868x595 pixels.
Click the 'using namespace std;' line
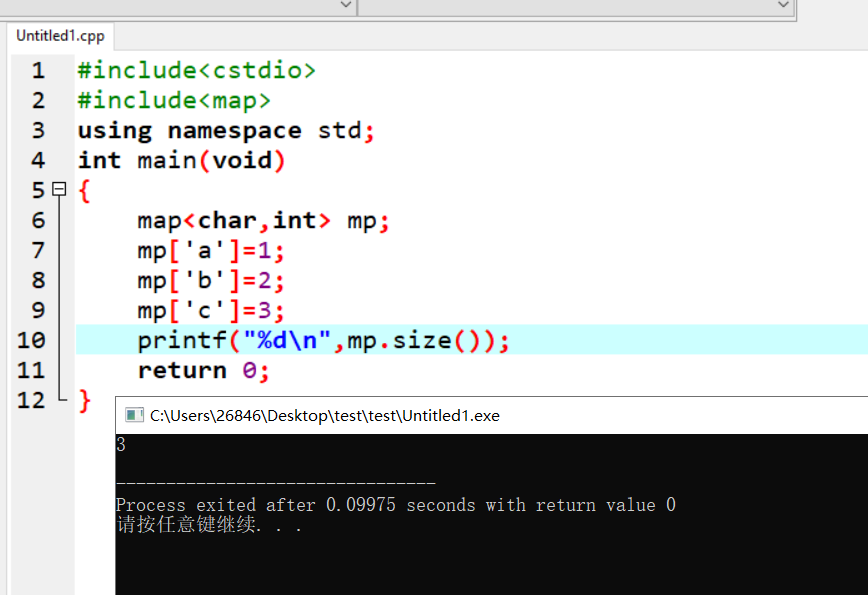[x=226, y=131]
